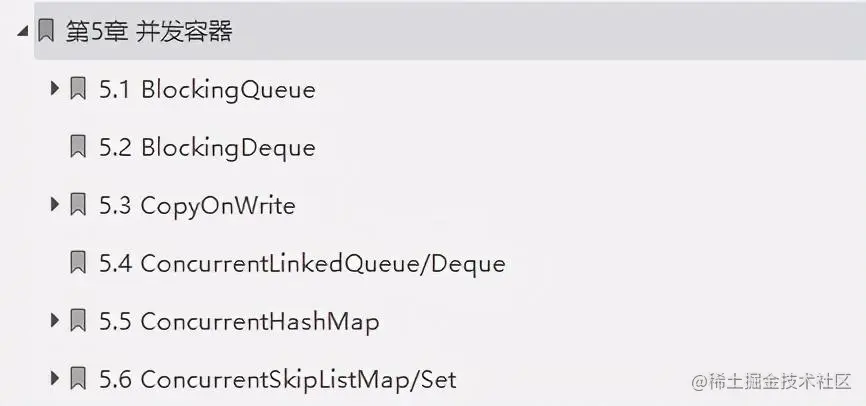Expand the 5.3 CopyOnWrite section arrow
Image resolution: width=866 pixels, height=406 pixels.
(55, 206)
